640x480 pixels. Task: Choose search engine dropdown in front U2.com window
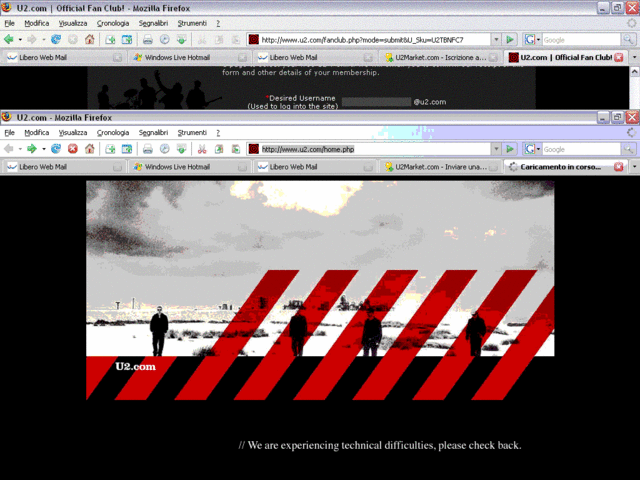[x=538, y=149]
